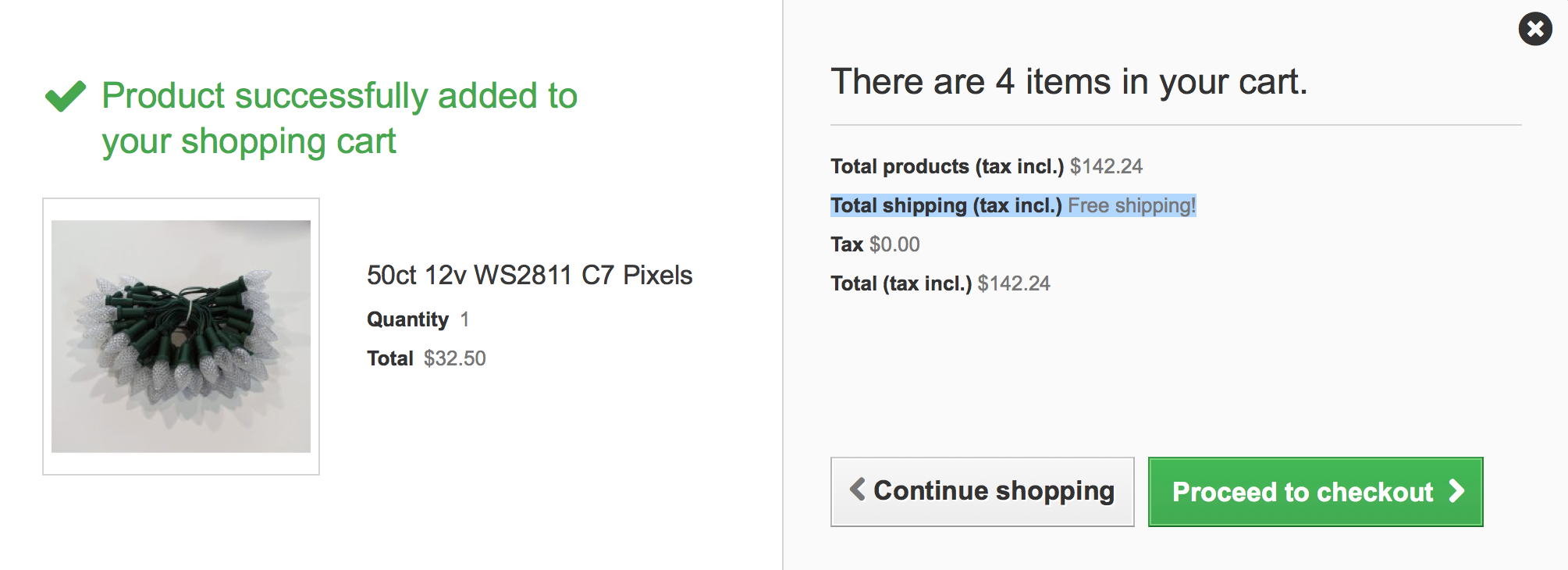Screen dimensions: 1568x570
Task: Click the Total products $142.24 amount
Action: pyautogui.click(x=1106, y=166)
